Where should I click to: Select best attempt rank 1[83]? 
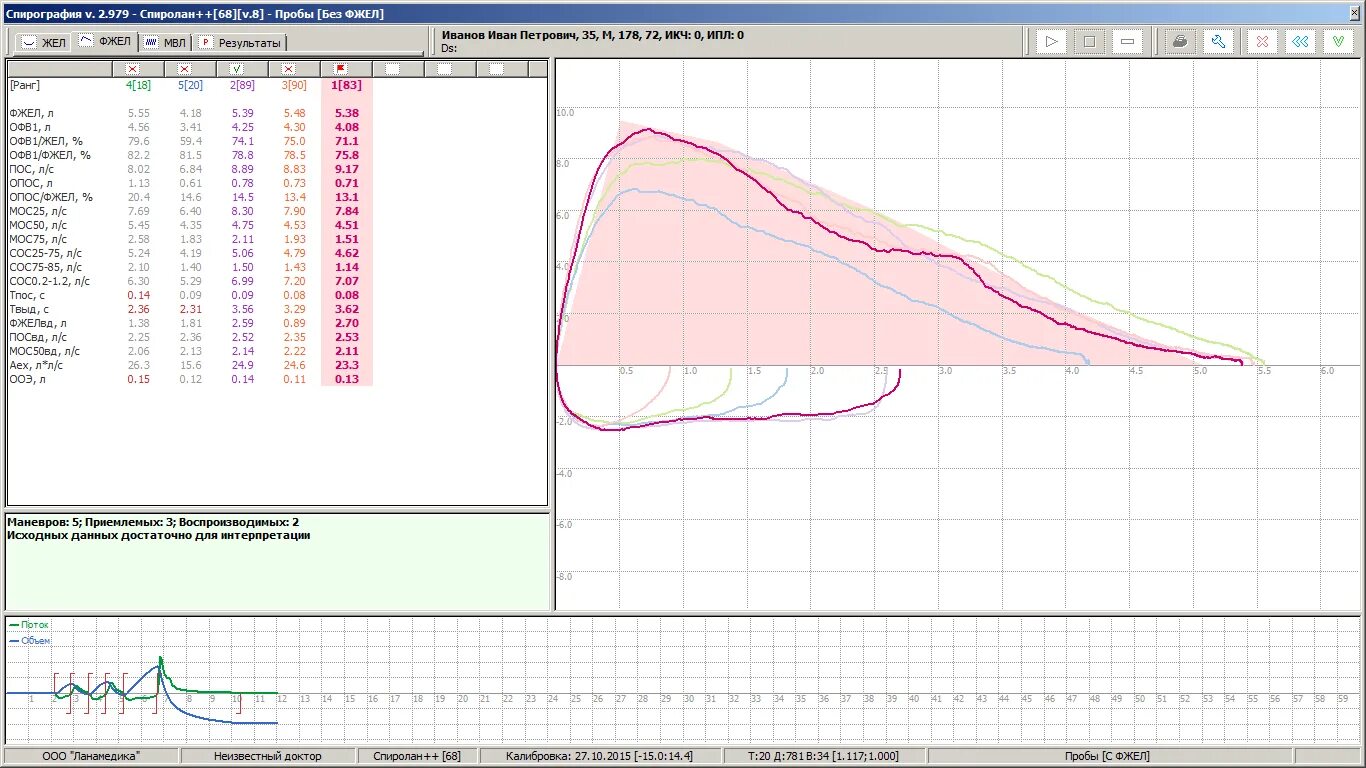(346, 85)
